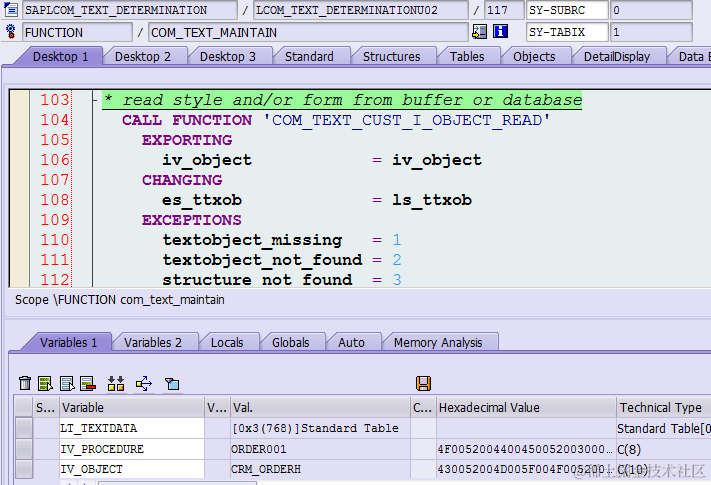The width and height of the screenshot is (711, 485).
Task: Click the ORDER001 value cell
Action: point(320,449)
